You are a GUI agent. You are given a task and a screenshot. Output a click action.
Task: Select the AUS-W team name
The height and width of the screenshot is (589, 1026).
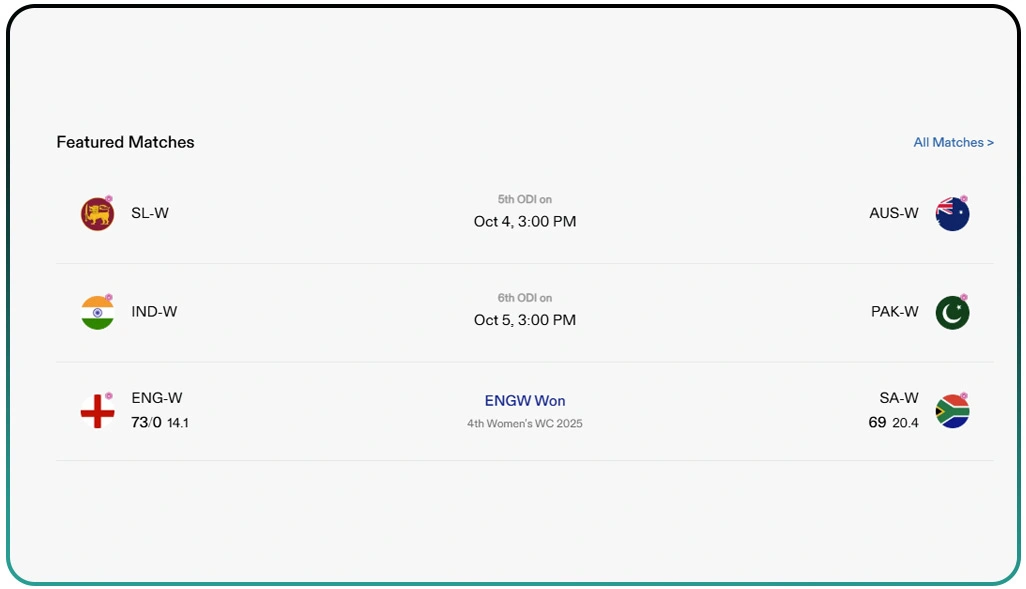click(x=894, y=213)
